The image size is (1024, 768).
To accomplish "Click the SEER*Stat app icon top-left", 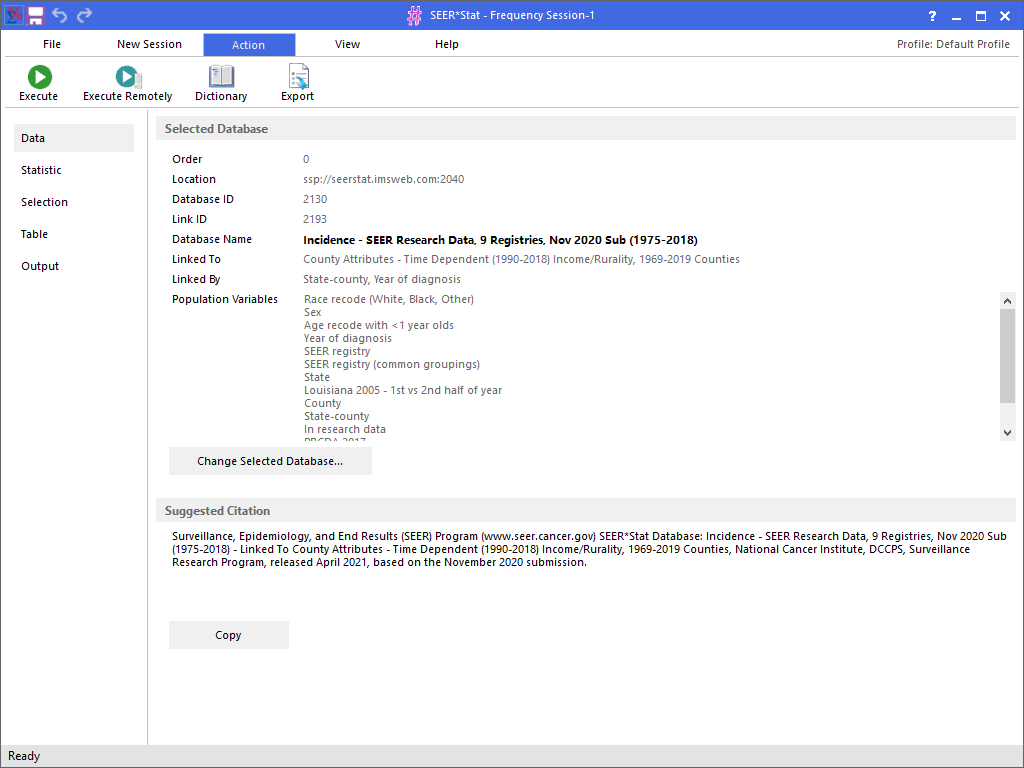I will [x=14, y=15].
